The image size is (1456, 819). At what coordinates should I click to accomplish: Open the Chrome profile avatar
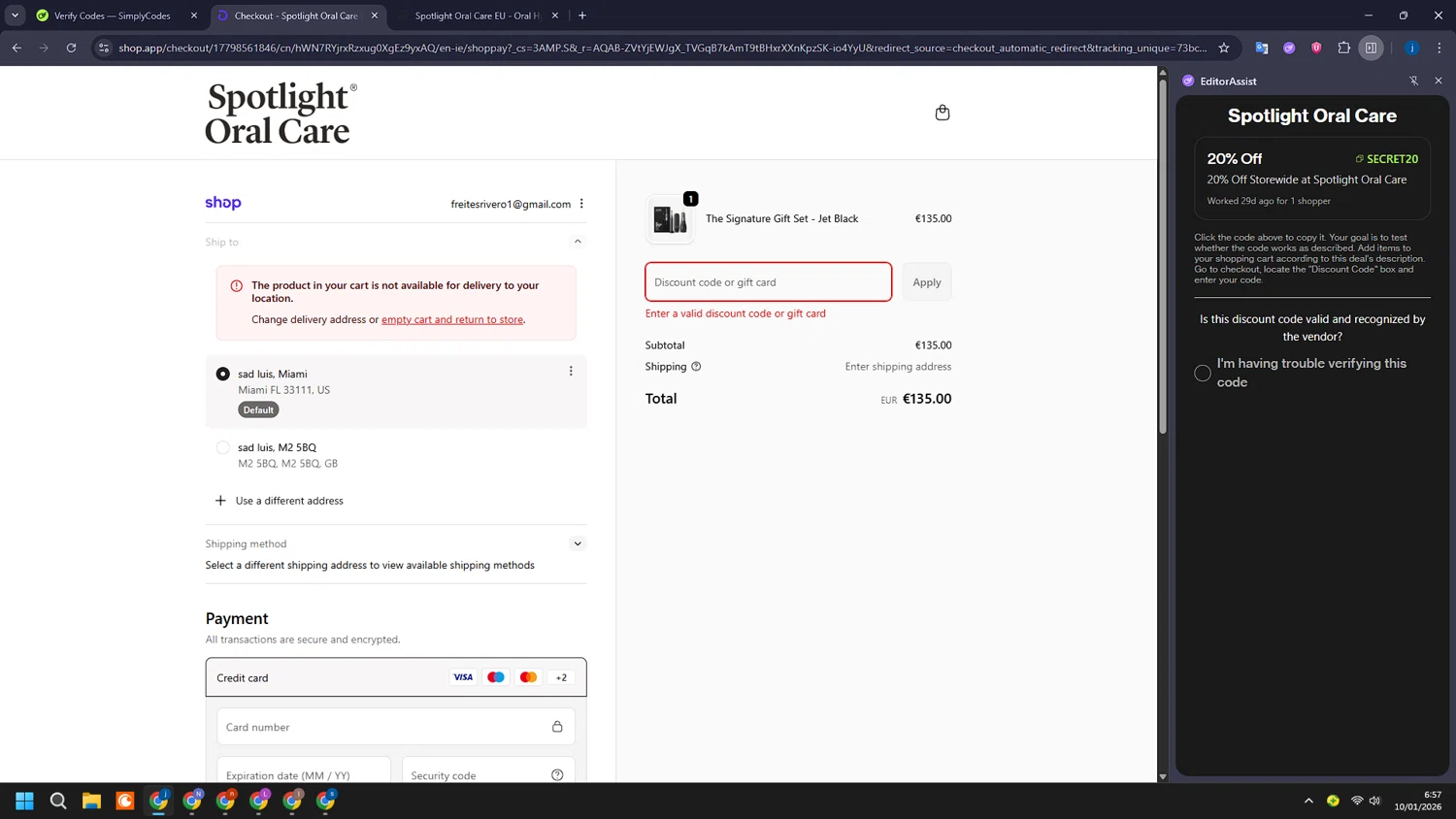[1411, 48]
